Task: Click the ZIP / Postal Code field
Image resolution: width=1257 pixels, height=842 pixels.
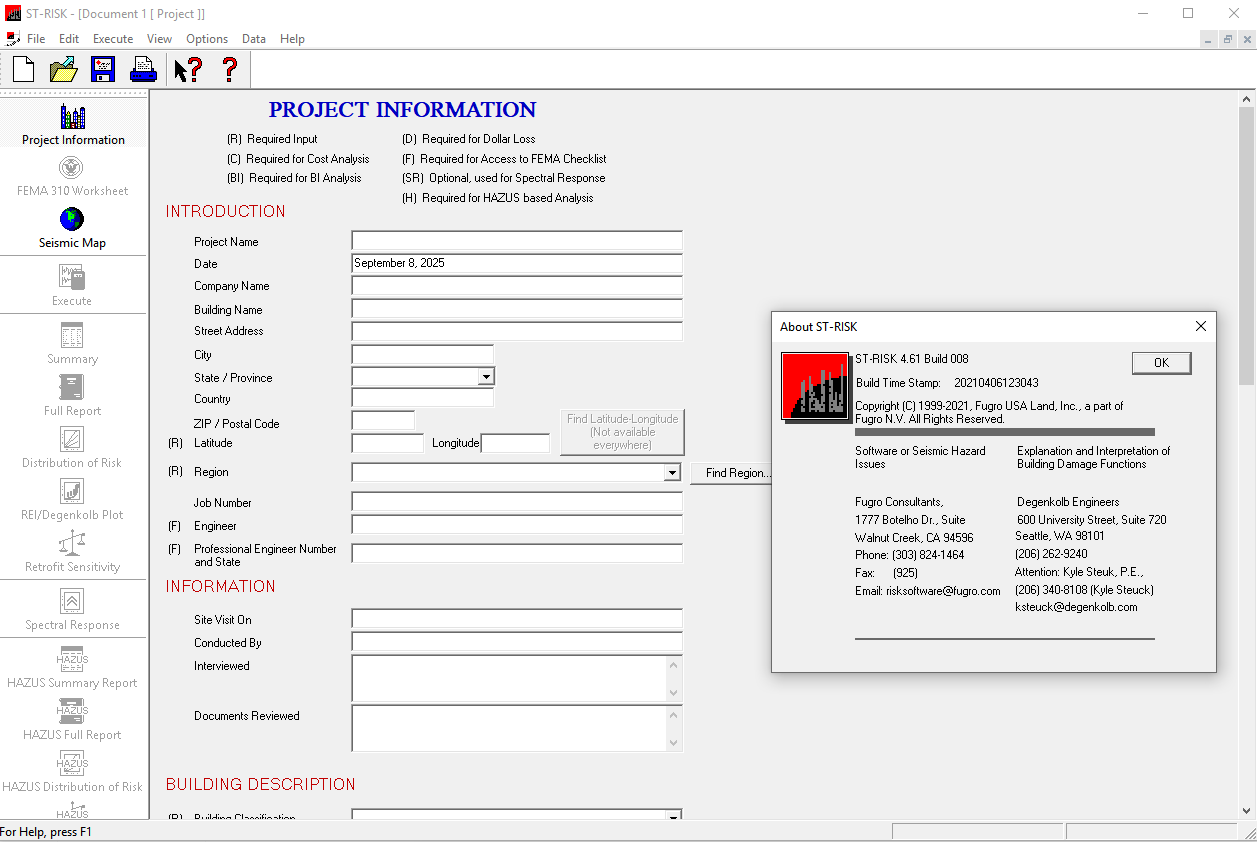Action: (383, 421)
